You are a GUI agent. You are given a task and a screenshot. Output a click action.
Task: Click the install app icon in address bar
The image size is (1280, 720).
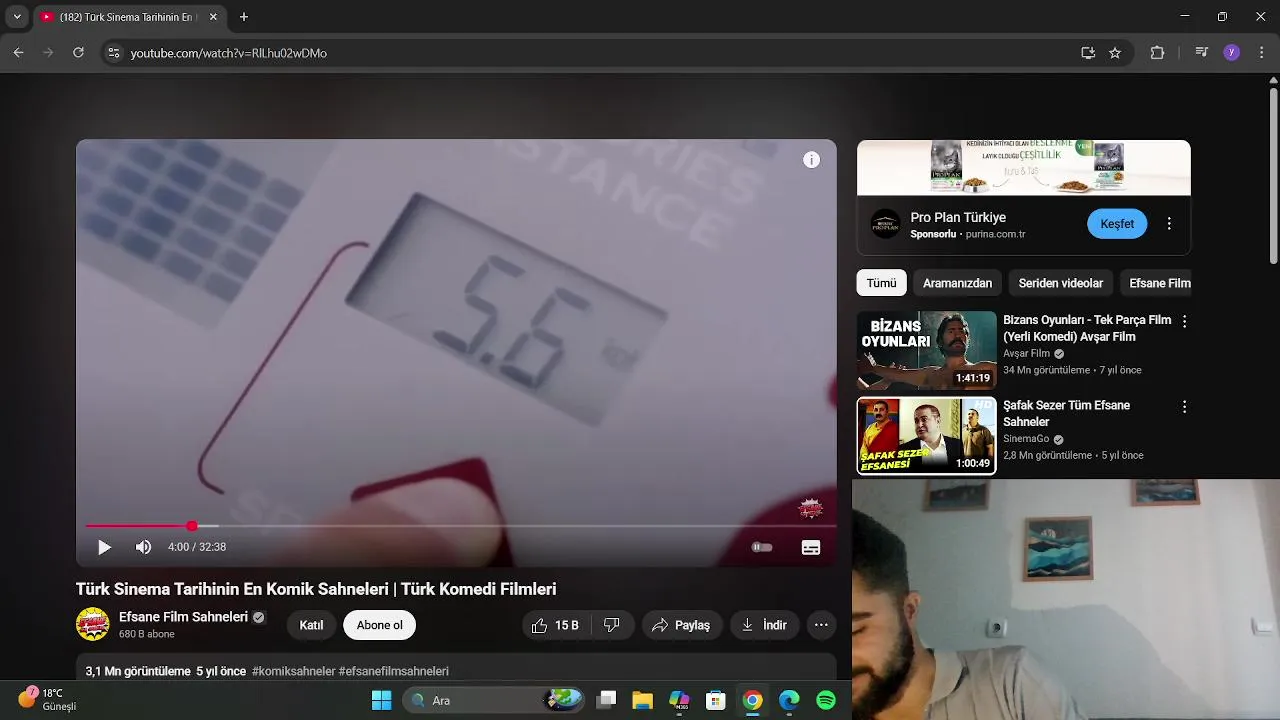click(x=1088, y=53)
